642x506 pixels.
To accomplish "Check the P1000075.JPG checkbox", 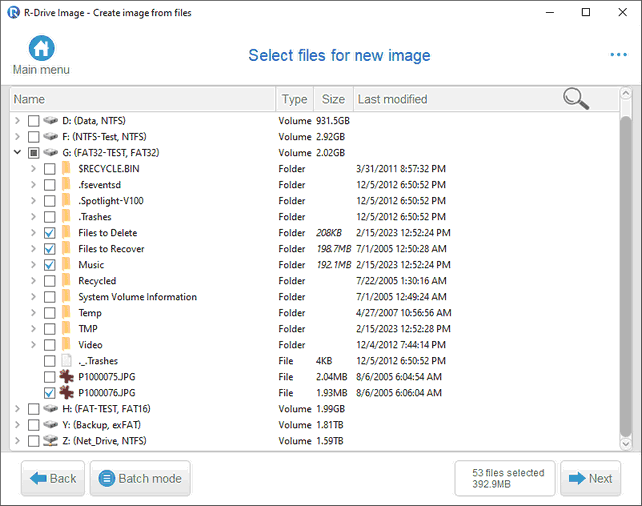I will (50, 377).
